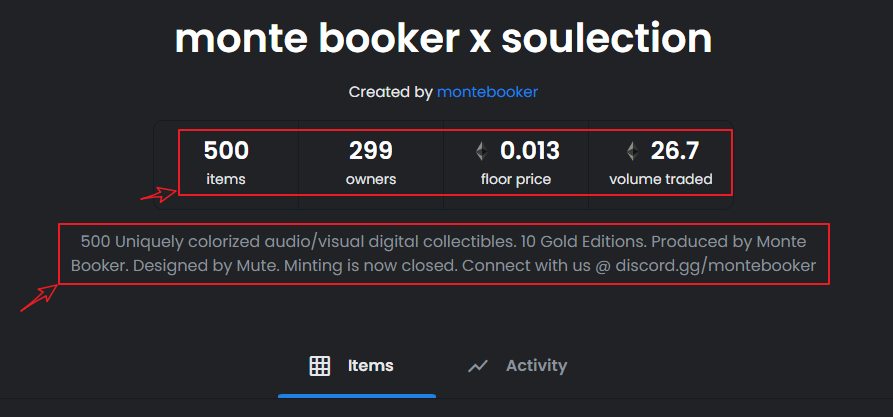The image size is (893, 417).
Task: Click the 299 owners count
Action: coord(371,151)
